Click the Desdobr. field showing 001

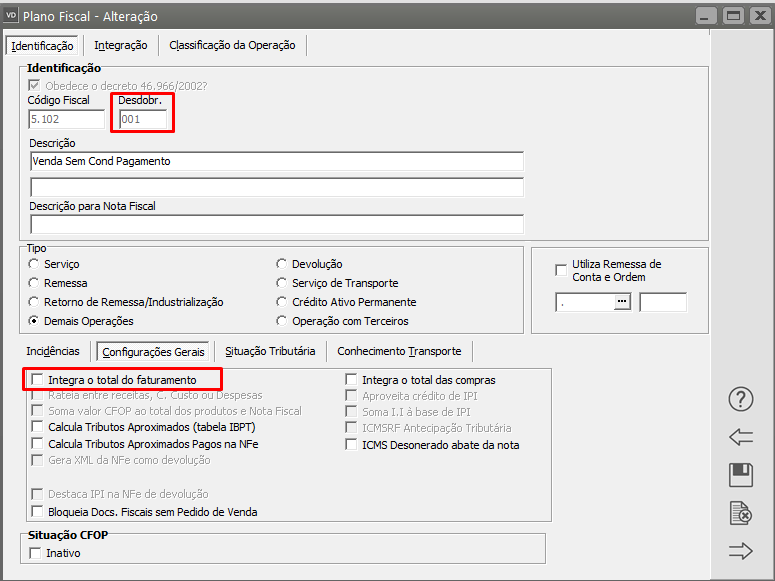(x=143, y=119)
